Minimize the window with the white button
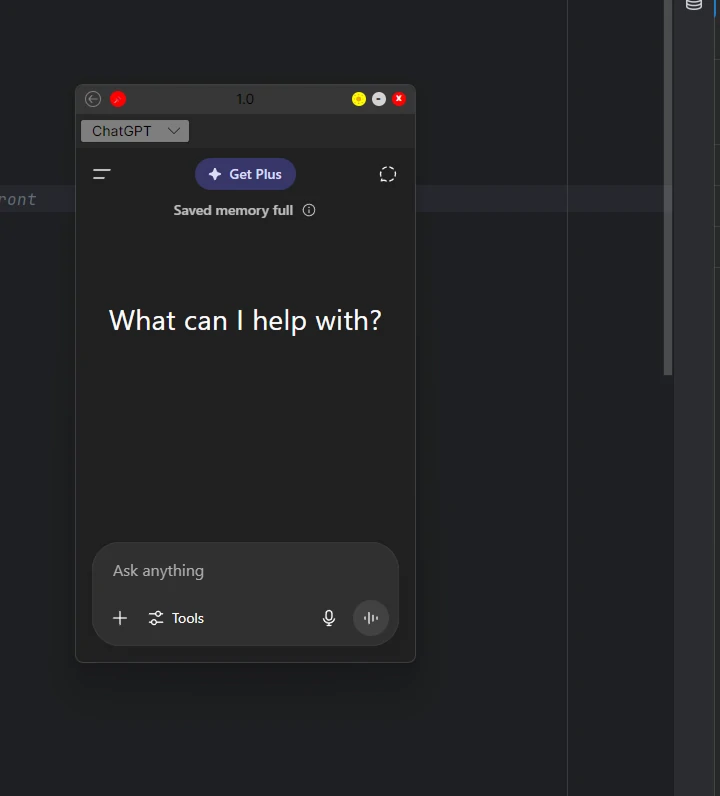The height and width of the screenshot is (796, 720). point(379,99)
